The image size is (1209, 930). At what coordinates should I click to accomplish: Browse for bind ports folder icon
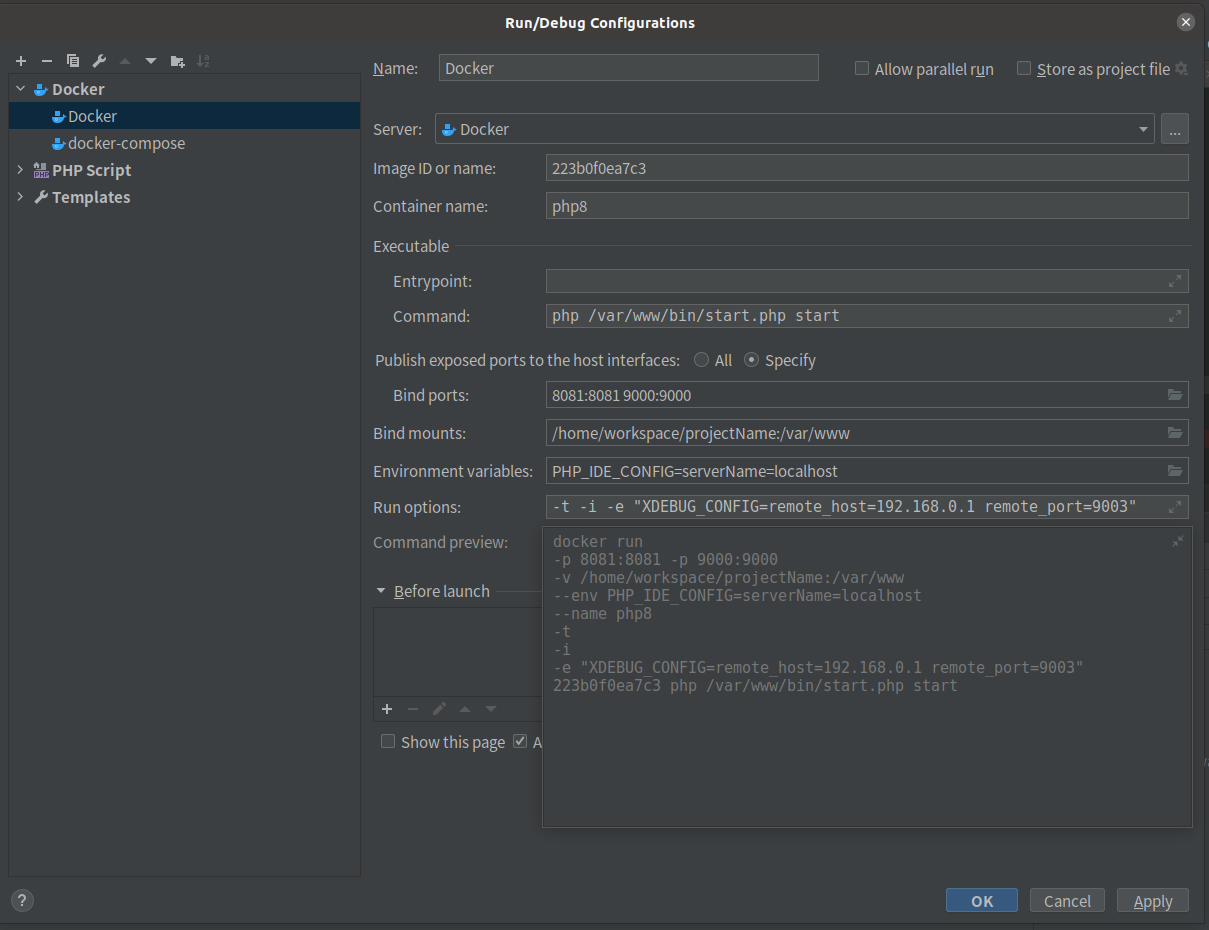(x=1175, y=395)
